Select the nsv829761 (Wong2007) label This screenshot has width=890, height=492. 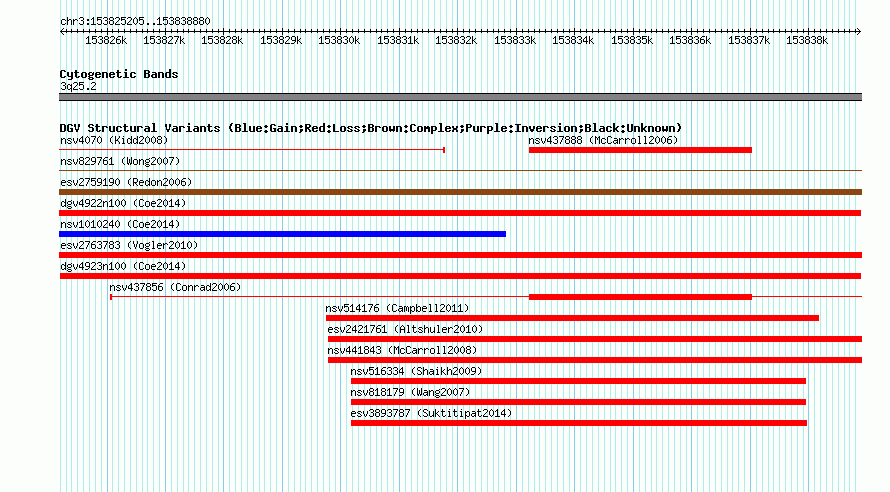click(120, 161)
